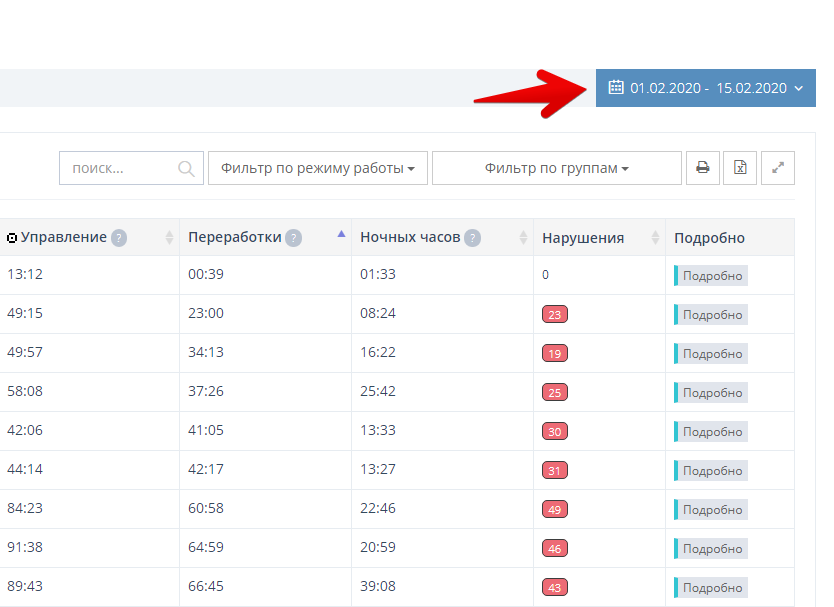Viewport: 834px width, 607px height.
Task: Click the print icon button
Action: [702, 168]
